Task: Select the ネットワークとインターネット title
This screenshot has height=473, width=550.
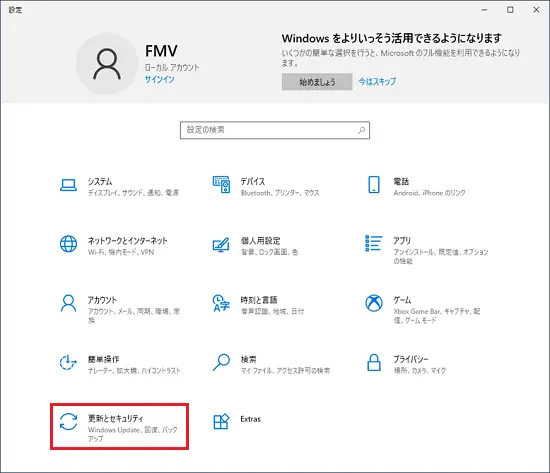Action: tap(127, 241)
